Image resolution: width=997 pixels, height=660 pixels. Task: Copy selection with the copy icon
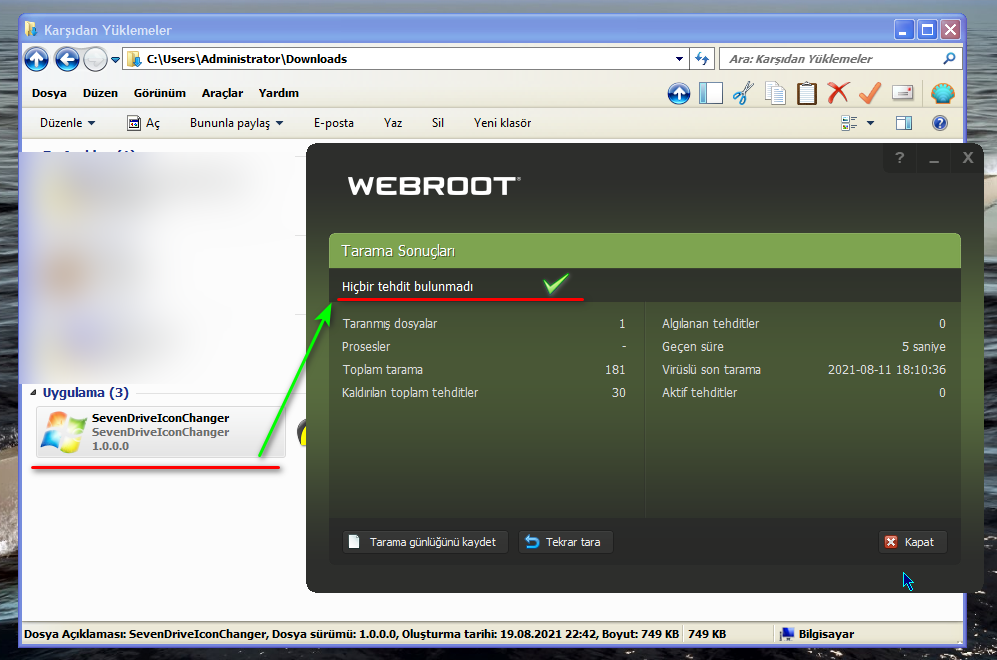[x=775, y=93]
